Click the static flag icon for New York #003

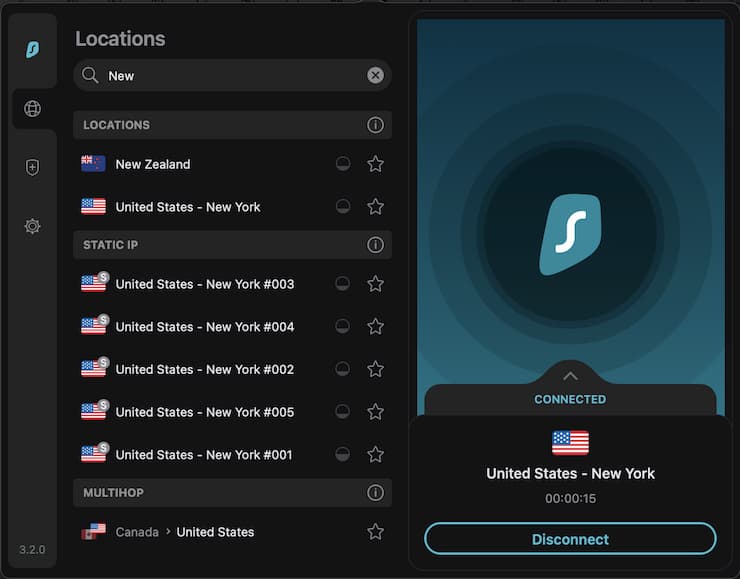tap(94, 283)
